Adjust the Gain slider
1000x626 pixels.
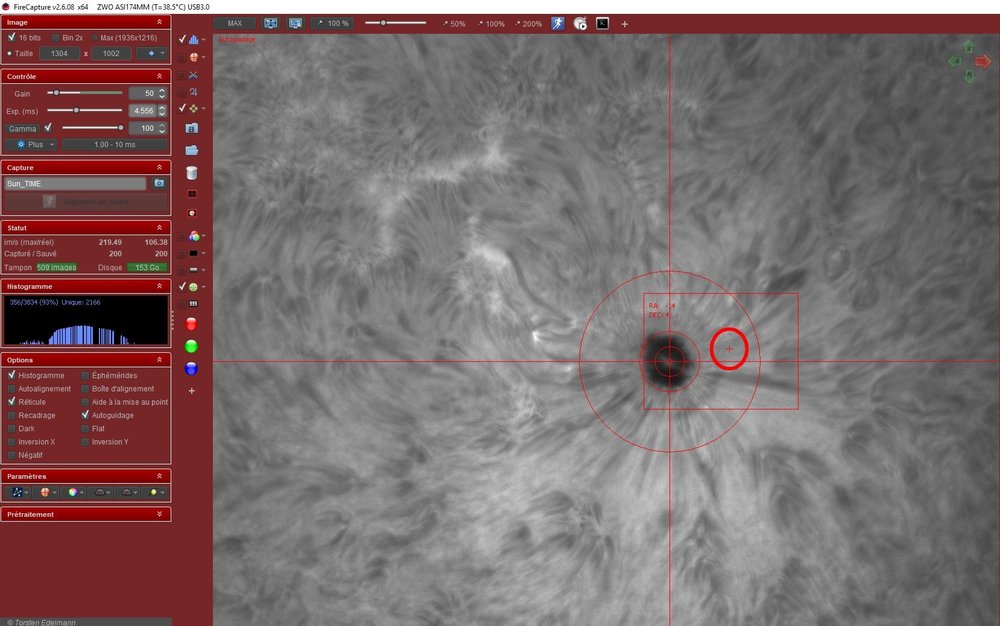85,93
